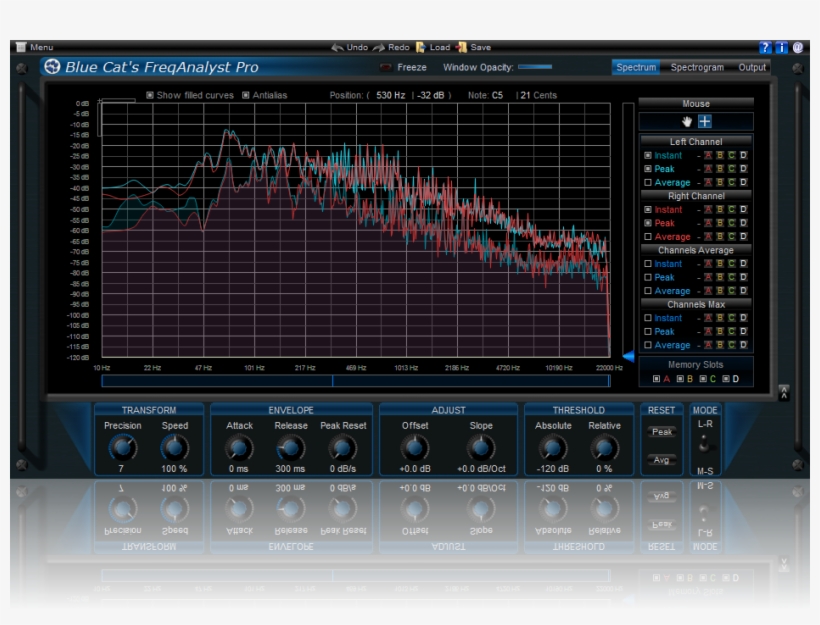Open the info 'i' icon
Image resolution: width=820 pixels, height=625 pixels.
pos(781,48)
